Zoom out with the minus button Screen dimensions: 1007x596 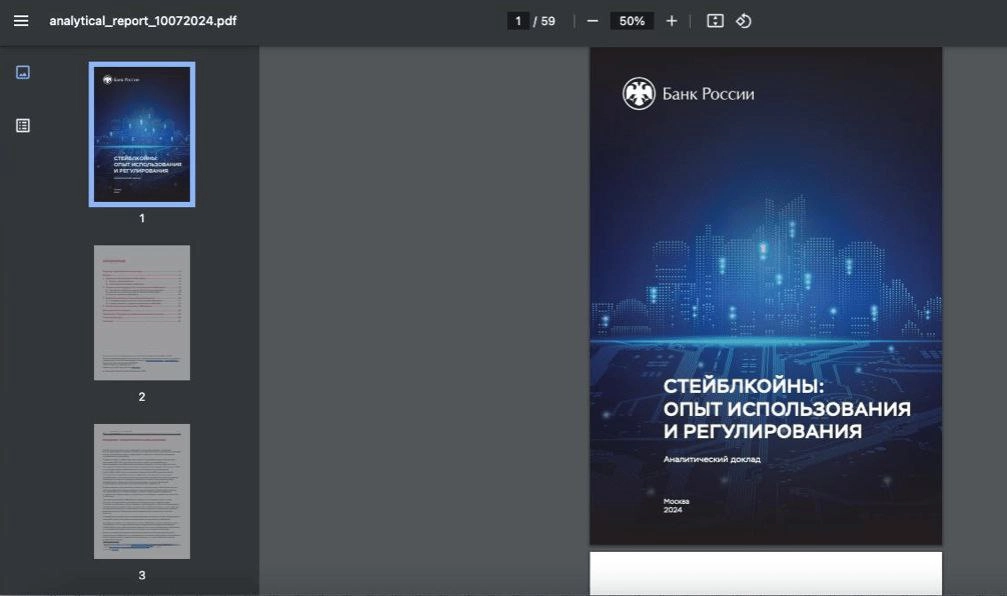[593, 21]
